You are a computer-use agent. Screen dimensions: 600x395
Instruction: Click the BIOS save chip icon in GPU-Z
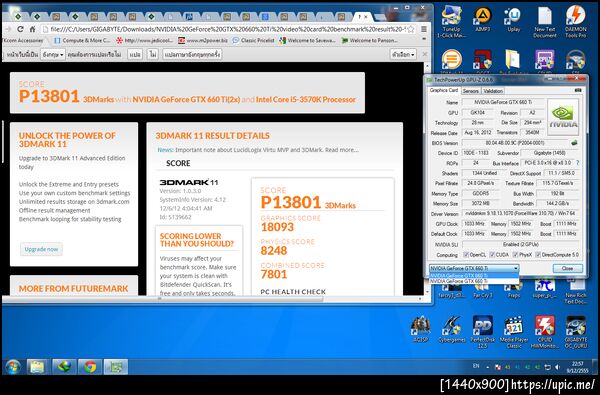pyautogui.click(x=574, y=143)
